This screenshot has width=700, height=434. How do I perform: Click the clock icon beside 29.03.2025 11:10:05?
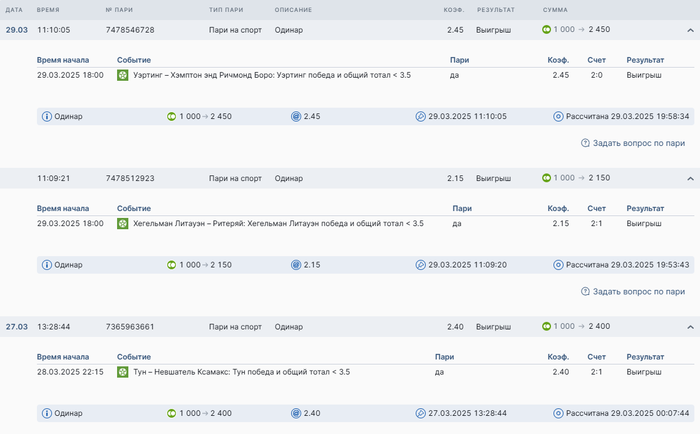pyautogui.click(x=420, y=116)
